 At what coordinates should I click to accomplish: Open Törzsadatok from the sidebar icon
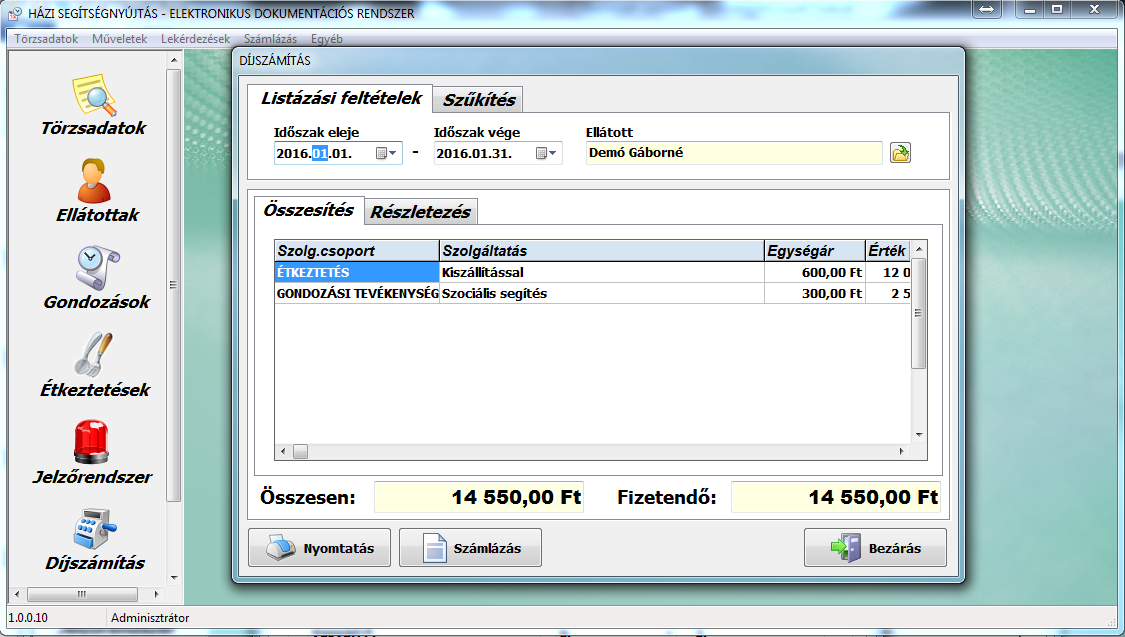point(94,96)
